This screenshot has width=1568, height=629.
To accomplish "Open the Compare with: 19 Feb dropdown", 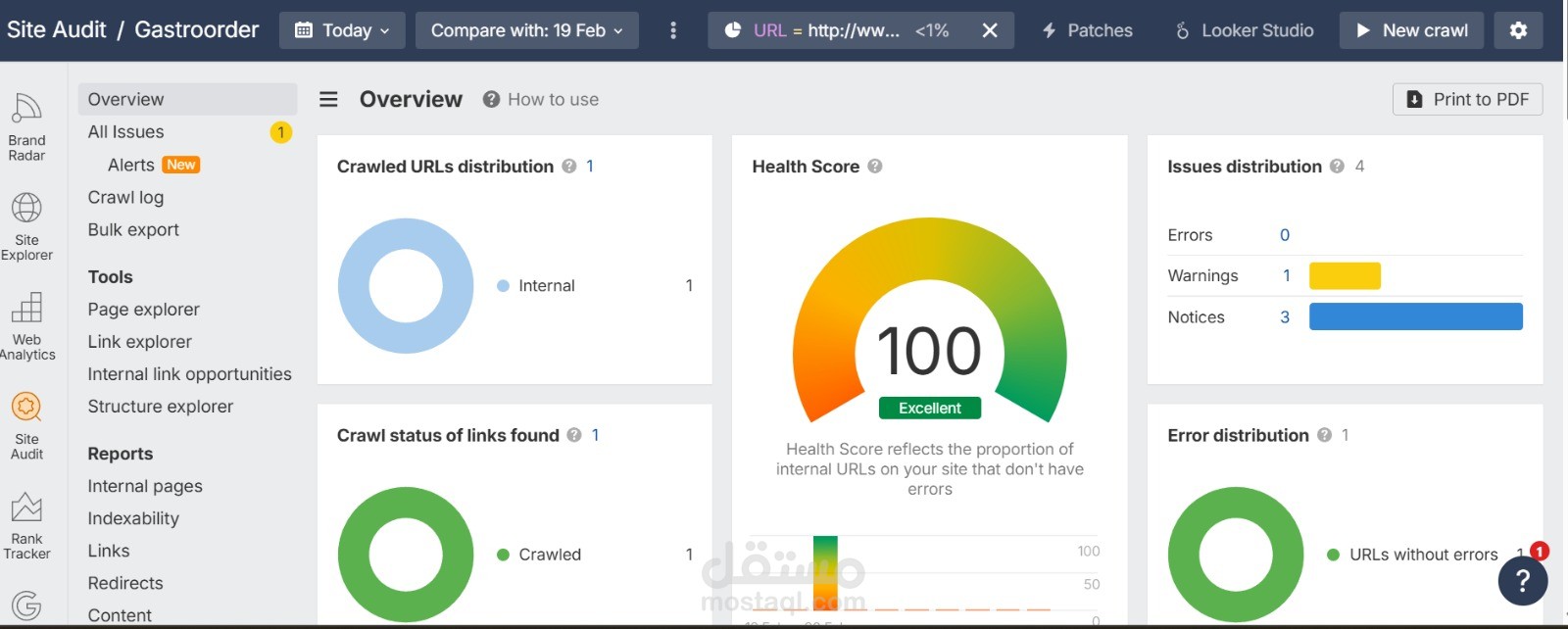I will pos(527,30).
